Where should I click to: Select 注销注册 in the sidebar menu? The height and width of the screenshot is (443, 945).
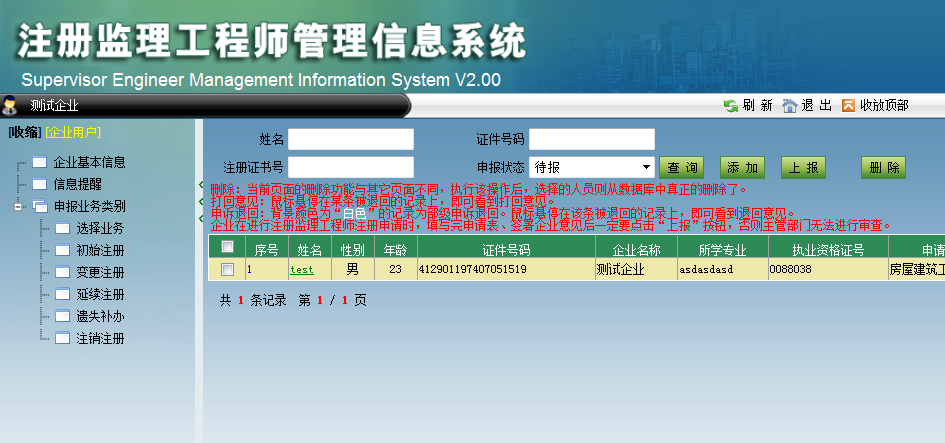100,338
